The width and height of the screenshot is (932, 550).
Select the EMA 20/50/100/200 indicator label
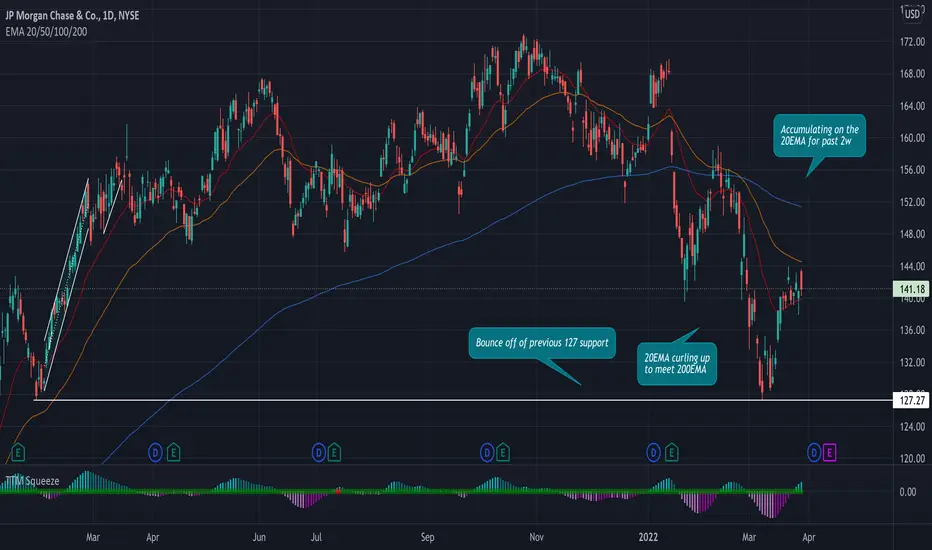coord(46,32)
